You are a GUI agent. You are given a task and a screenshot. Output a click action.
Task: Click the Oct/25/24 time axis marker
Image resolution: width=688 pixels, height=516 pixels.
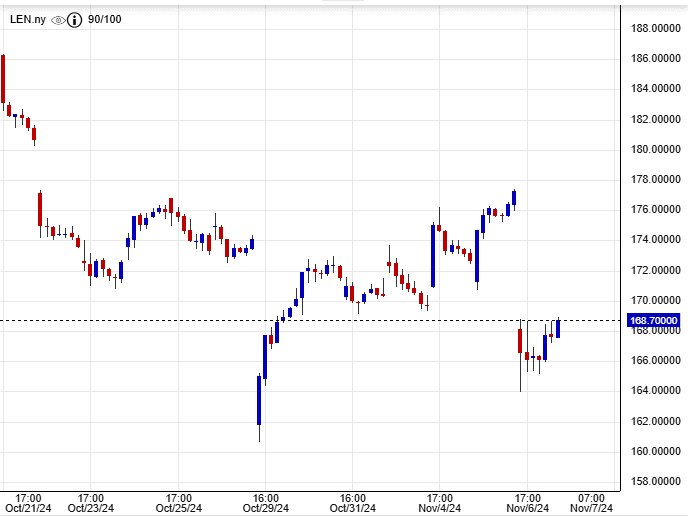pyautogui.click(x=178, y=508)
